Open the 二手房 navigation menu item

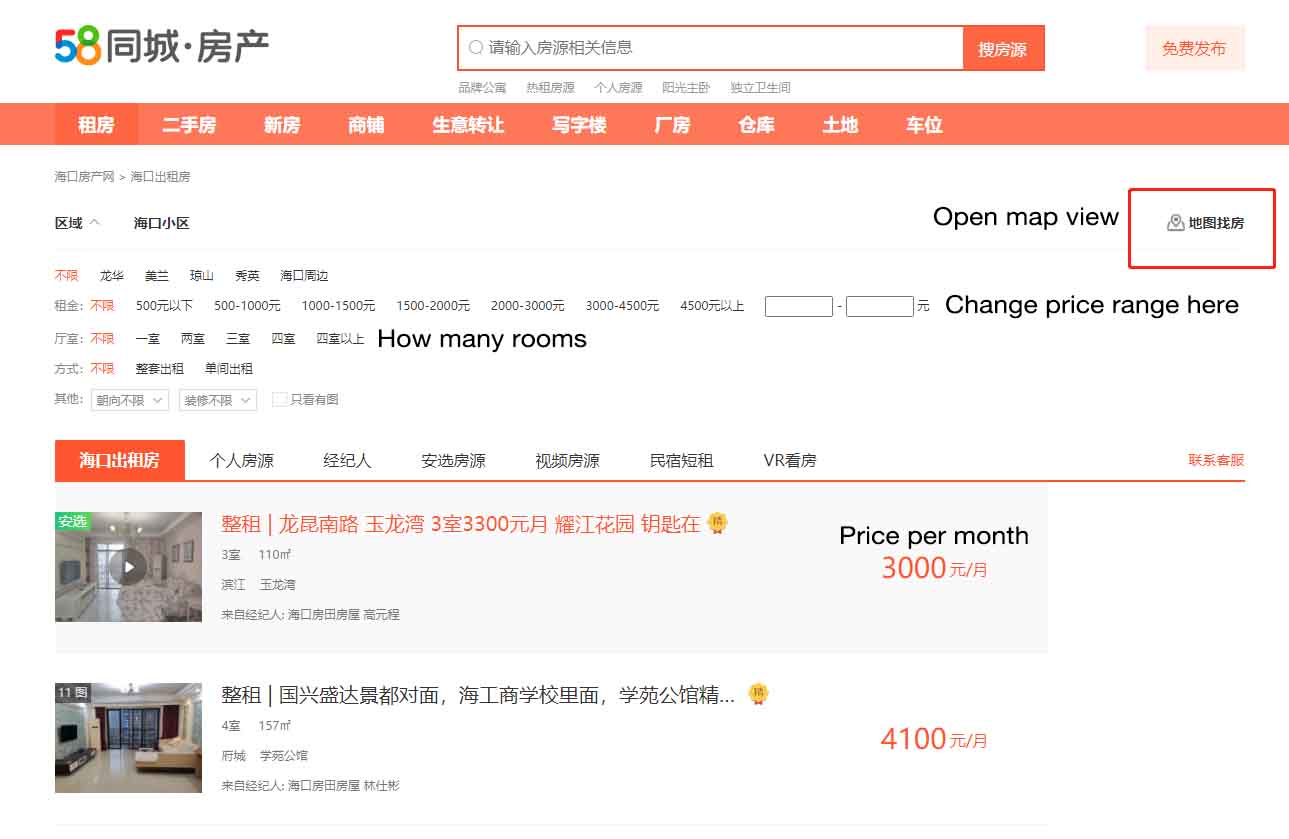[x=189, y=125]
